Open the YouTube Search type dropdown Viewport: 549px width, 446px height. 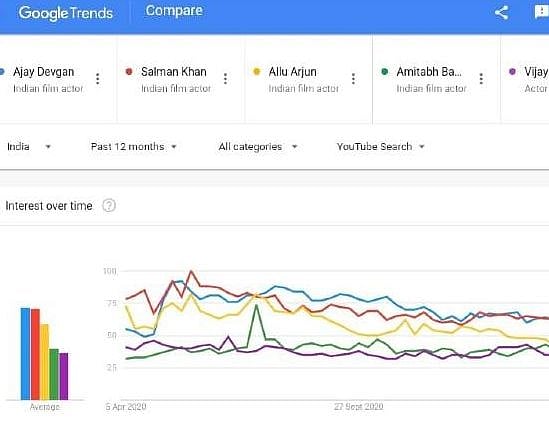pos(381,147)
